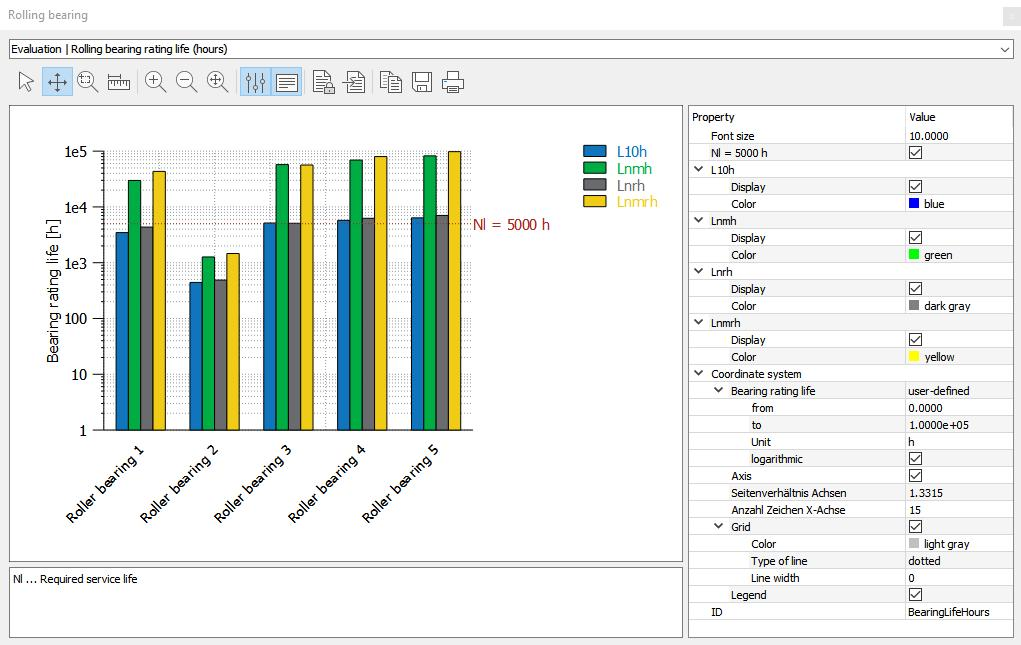This screenshot has width=1021, height=645.
Task: Collapse the Lnrh property group
Action: click(699, 271)
